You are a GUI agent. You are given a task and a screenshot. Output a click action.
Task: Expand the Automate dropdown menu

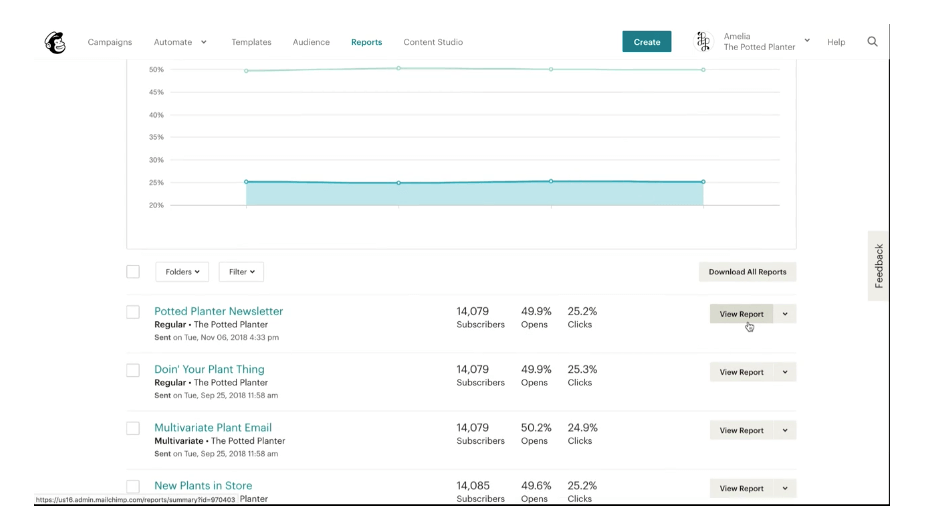(x=180, y=42)
